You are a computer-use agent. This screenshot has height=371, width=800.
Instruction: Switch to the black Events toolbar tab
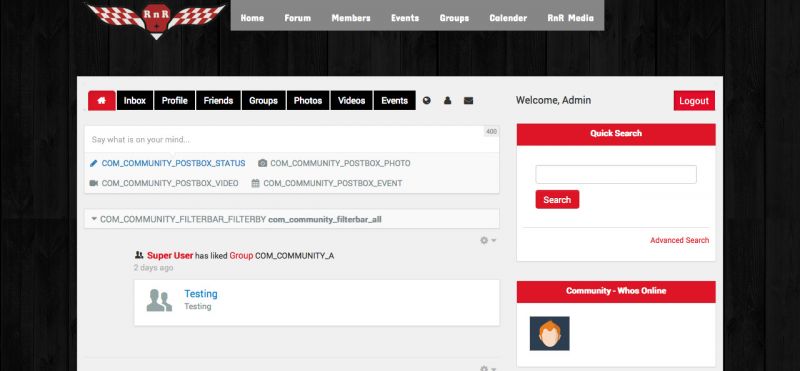point(394,101)
